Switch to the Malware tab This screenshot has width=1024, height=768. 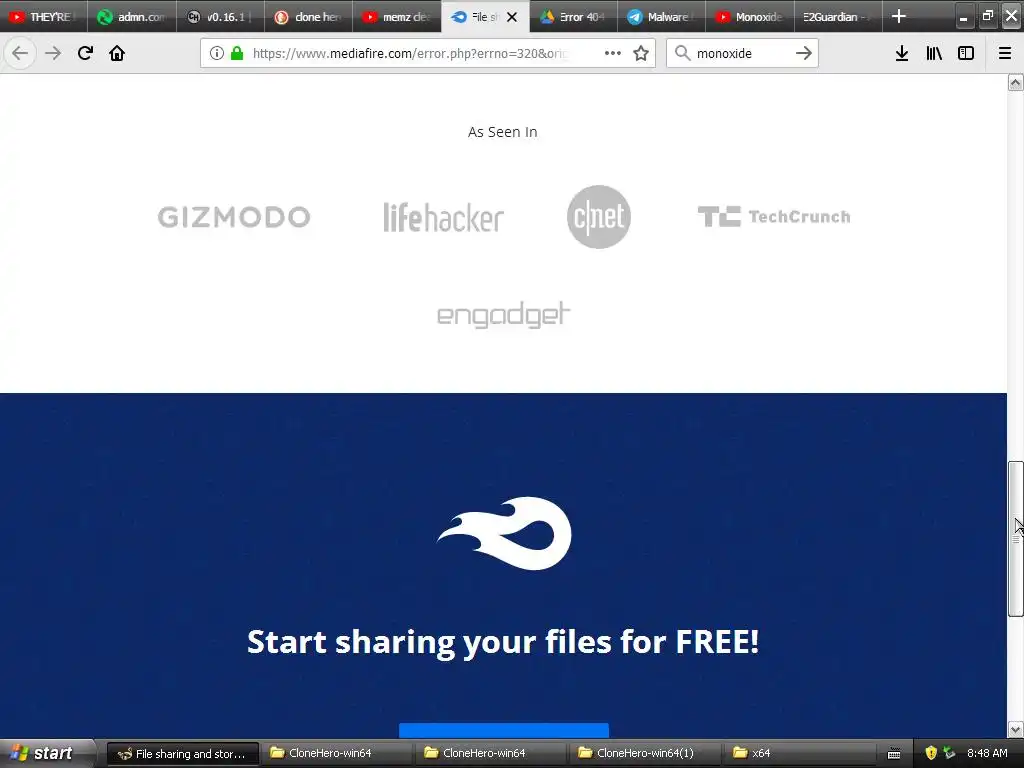661,17
